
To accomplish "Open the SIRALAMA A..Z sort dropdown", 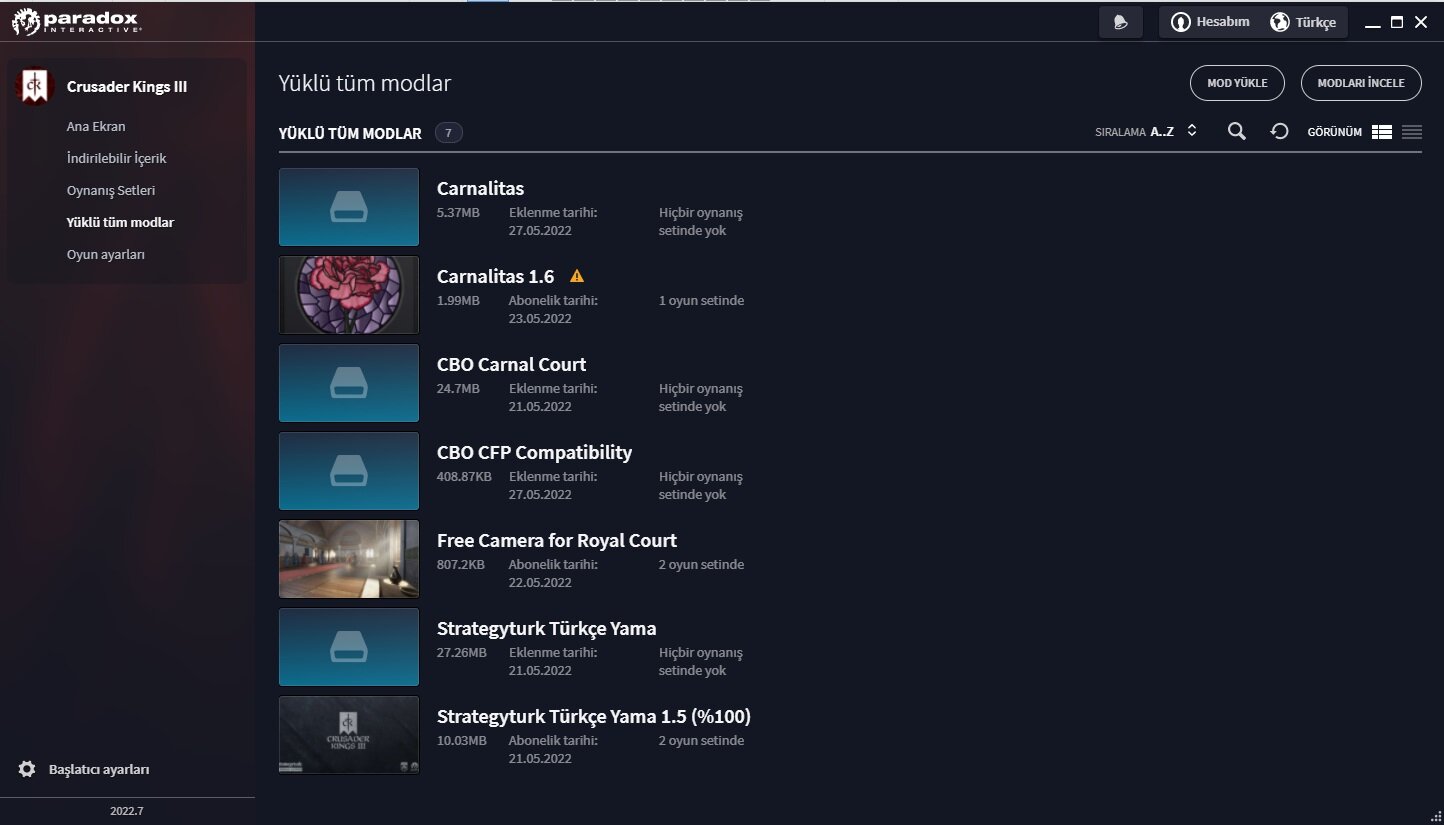I will [1146, 131].
